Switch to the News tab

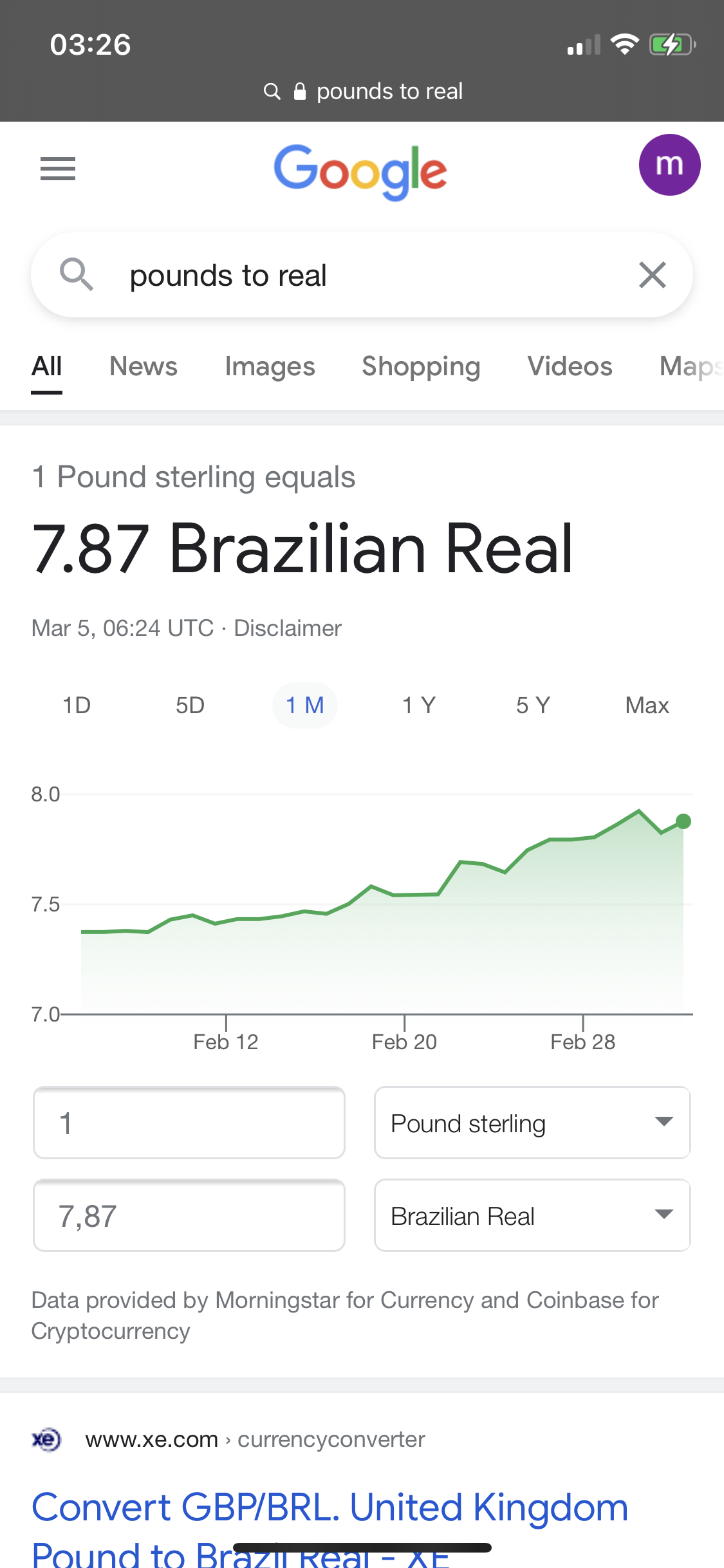coord(143,366)
